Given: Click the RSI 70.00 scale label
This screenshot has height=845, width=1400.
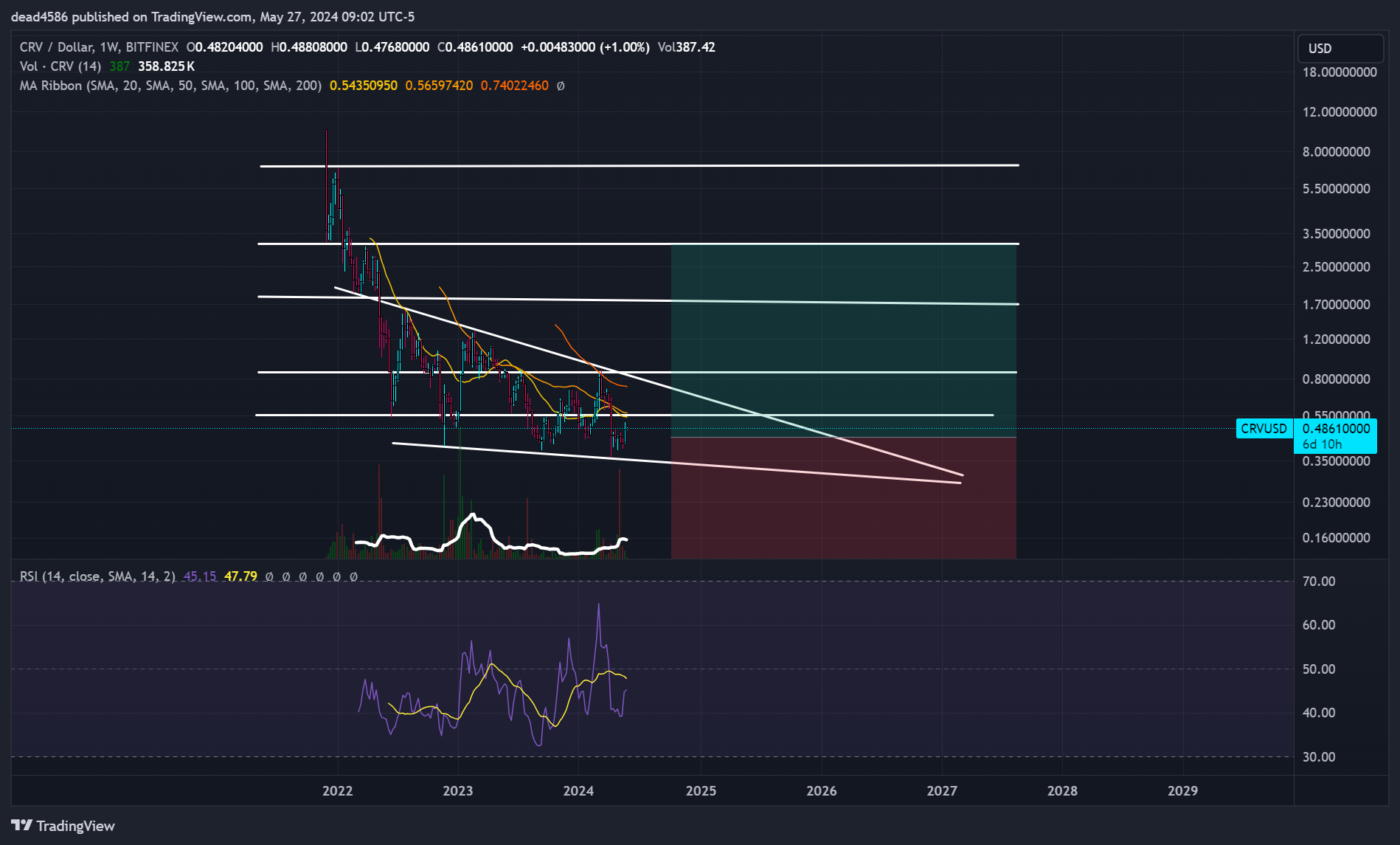Looking at the screenshot, I should (1319, 582).
